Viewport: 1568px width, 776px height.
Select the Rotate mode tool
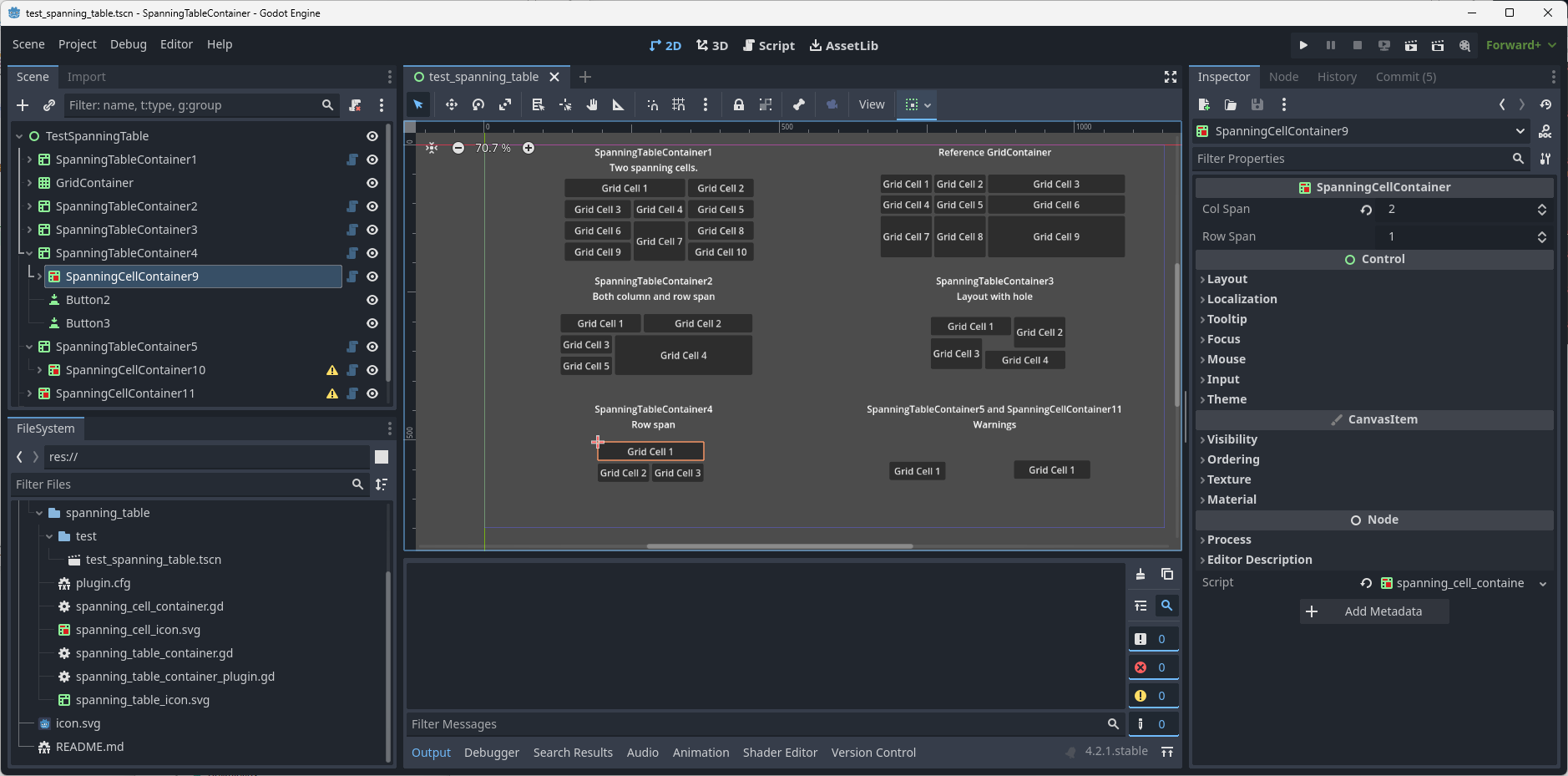(478, 104)
